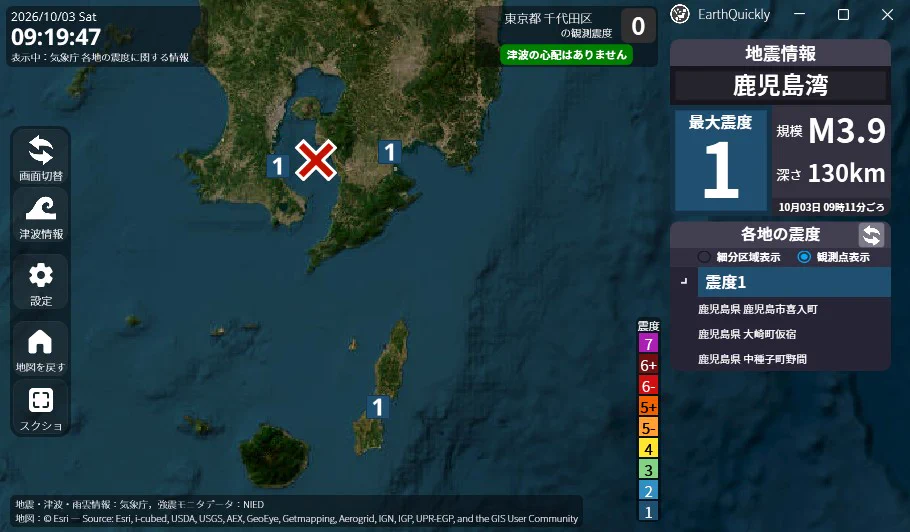The width and height of the screenshot is (910, 532).
Task: Click the 最大震度 1 panel
Action: pos(721,160)
